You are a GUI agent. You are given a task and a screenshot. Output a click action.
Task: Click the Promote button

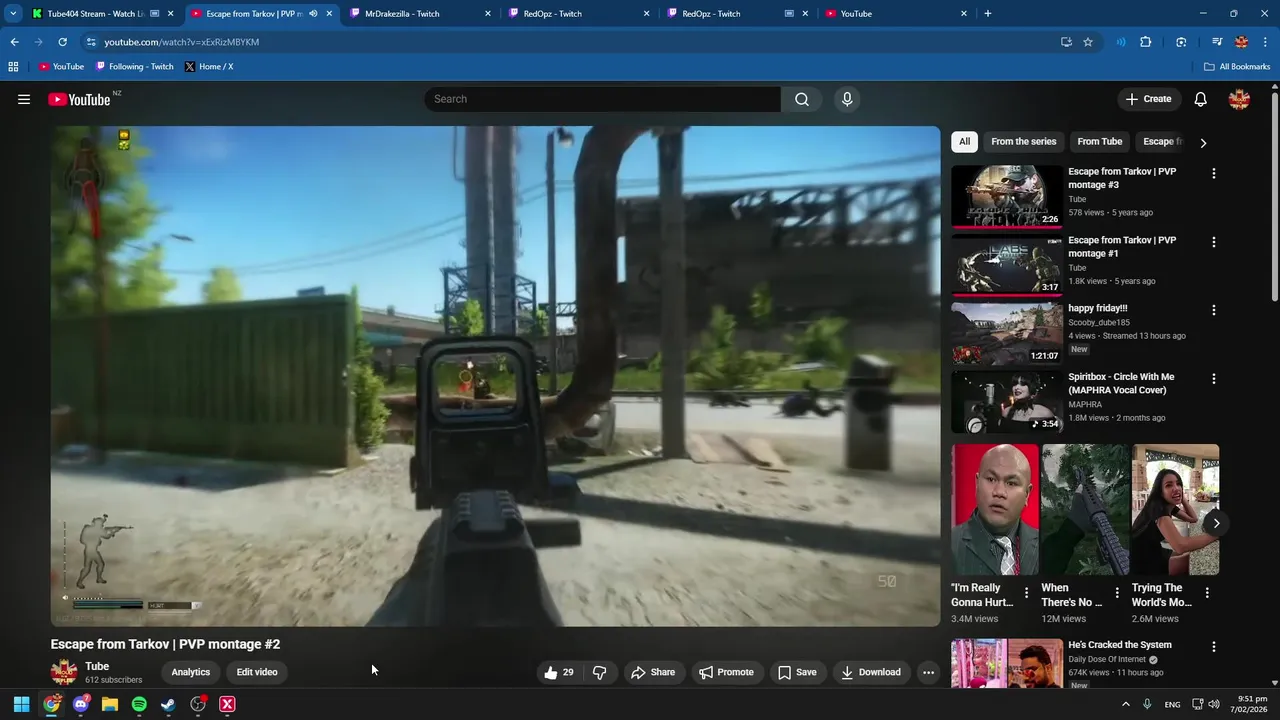726,672
